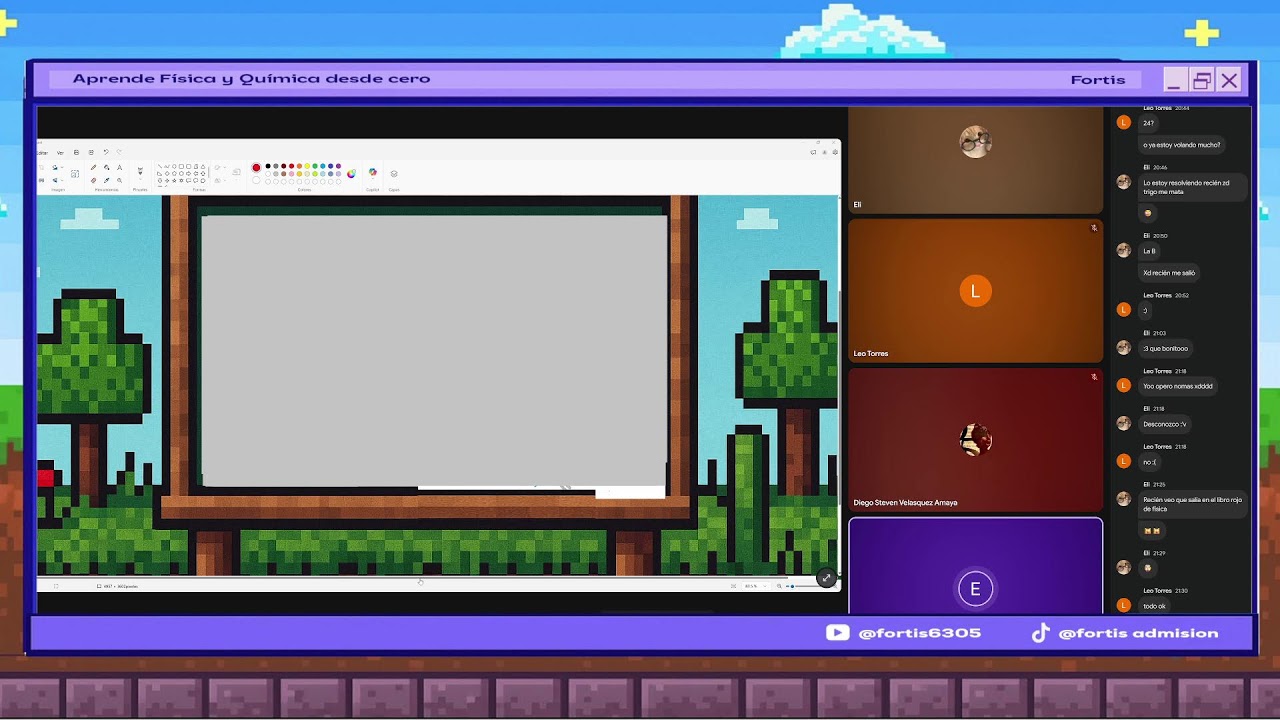Select the Text tool in Paint
The height and width of the screenshot is (720, 1280).
119,168
